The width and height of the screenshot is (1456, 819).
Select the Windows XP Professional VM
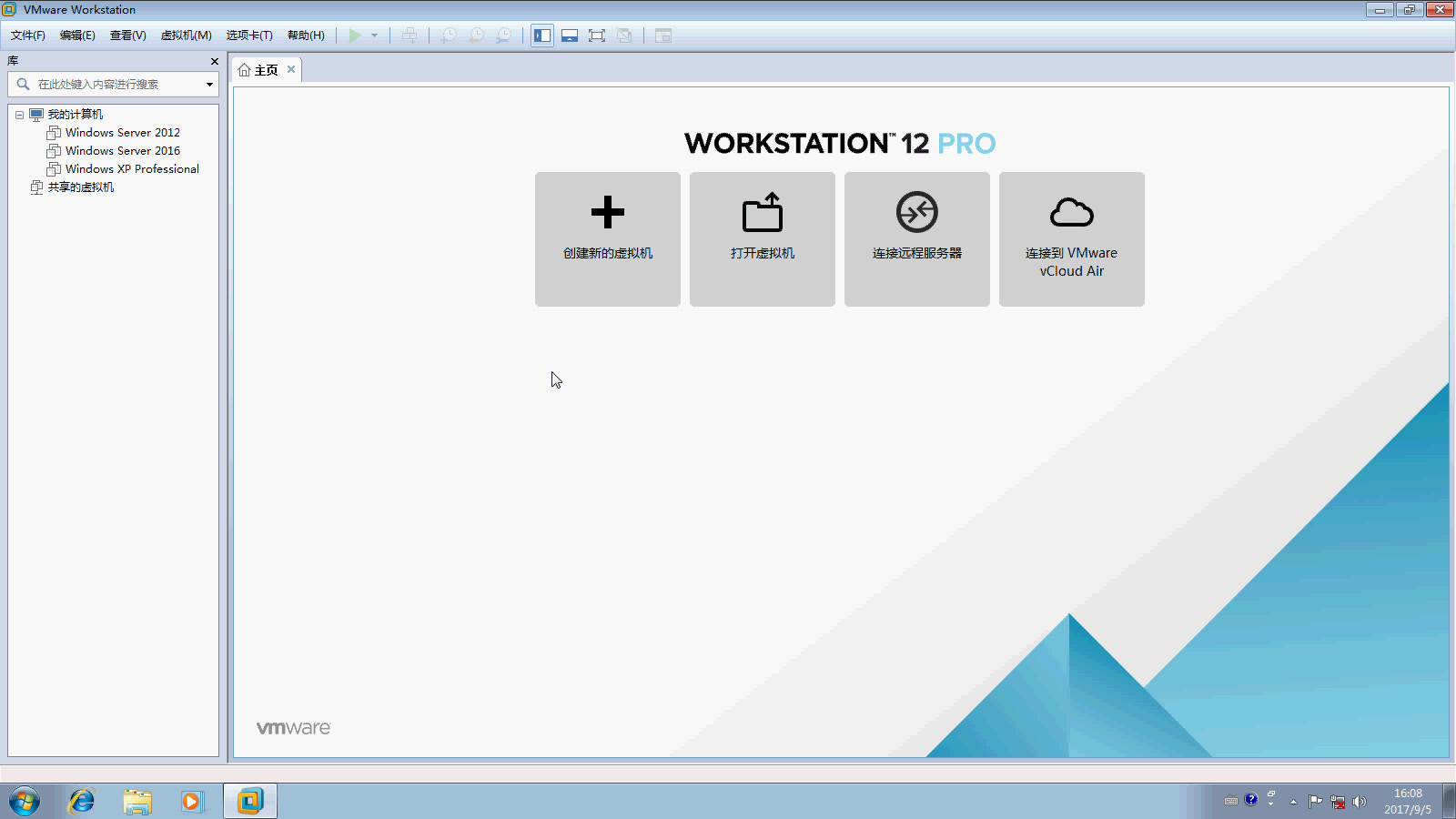(x=132, y=169)
